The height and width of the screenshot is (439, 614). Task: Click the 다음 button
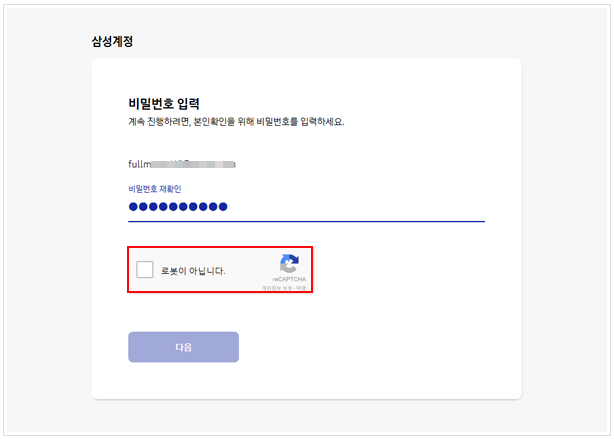[183, 347]
